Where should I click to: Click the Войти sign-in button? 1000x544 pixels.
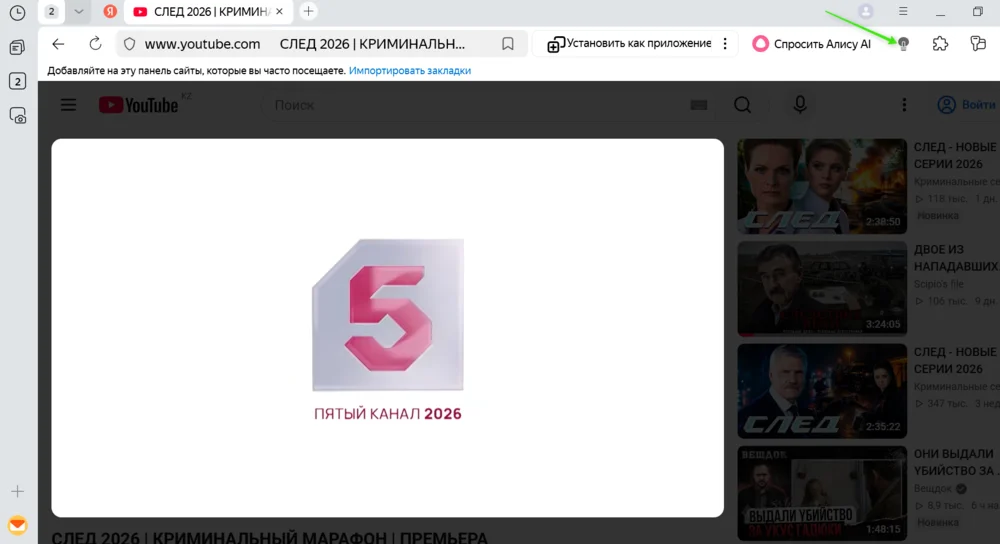[966, 105]
